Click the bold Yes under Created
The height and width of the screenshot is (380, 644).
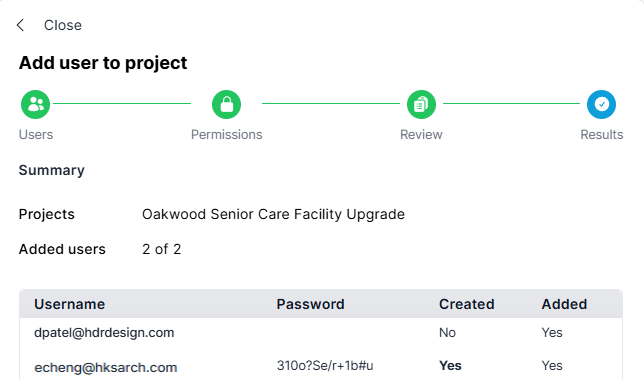click(450, 365)
